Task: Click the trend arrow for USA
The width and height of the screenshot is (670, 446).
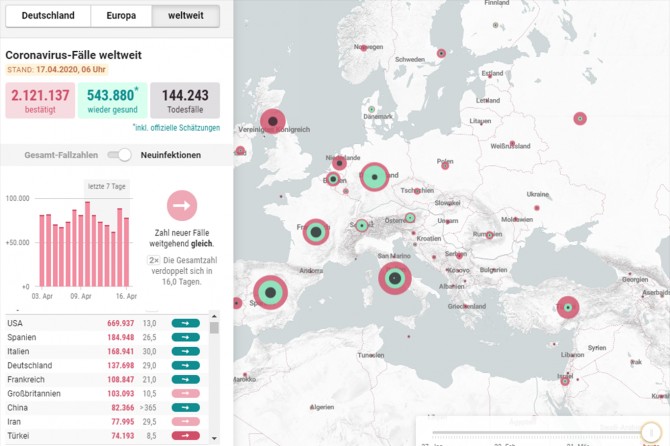Action: click(x=186, y=324)
